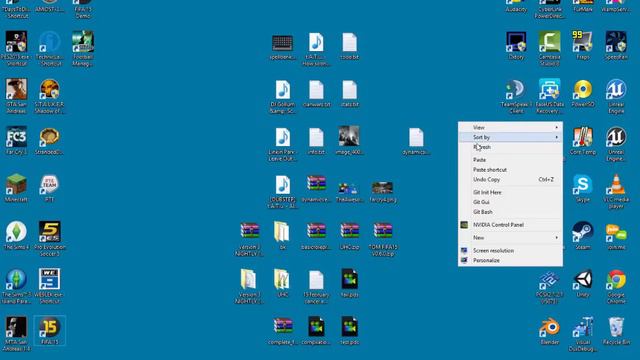Click the join.me icon

tap(616, 236)
